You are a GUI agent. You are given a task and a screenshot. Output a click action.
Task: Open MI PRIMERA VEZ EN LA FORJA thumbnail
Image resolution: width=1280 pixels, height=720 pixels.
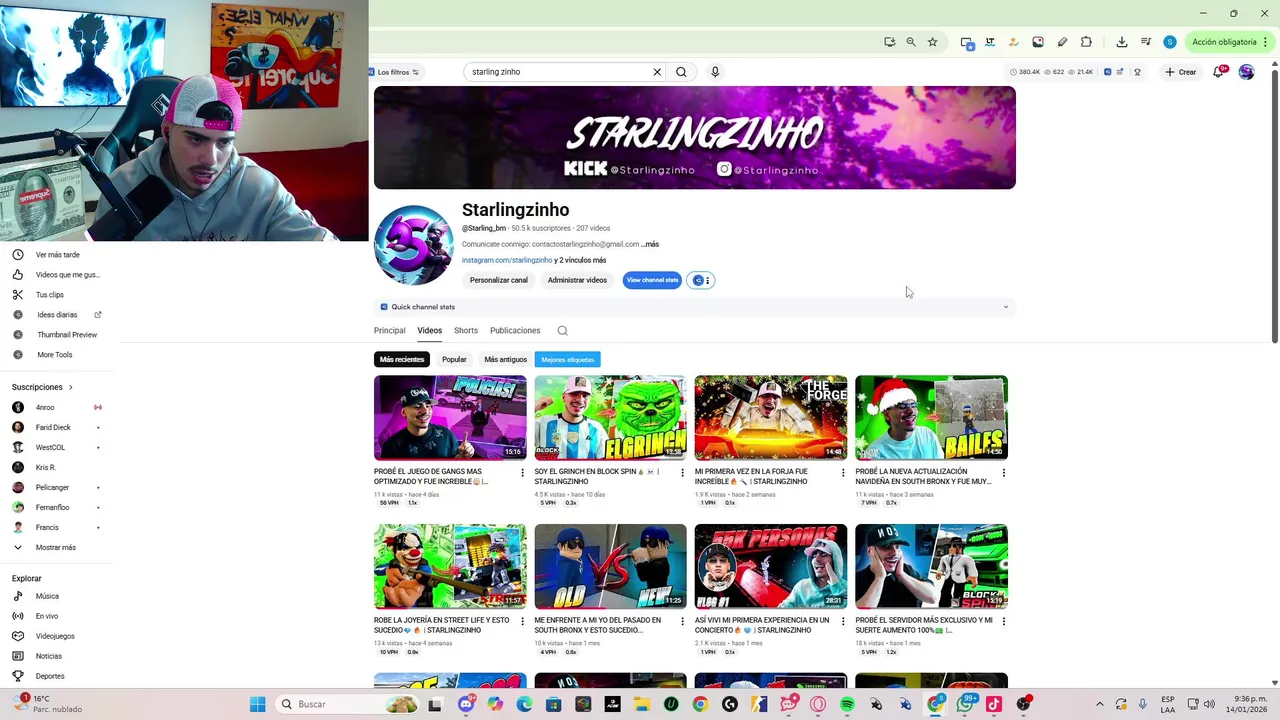coord(771,417)
